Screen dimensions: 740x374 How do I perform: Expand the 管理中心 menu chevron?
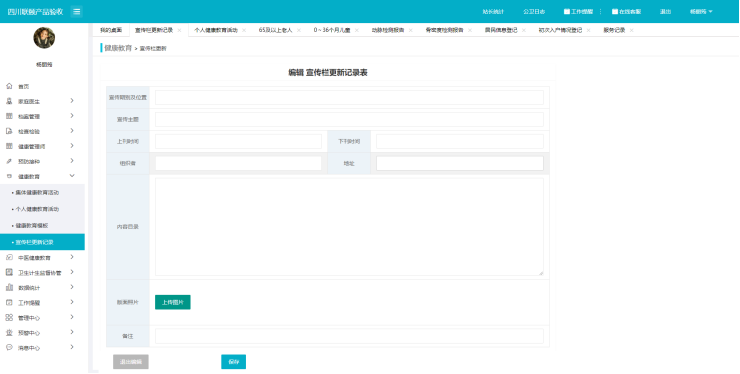[72, 317]
